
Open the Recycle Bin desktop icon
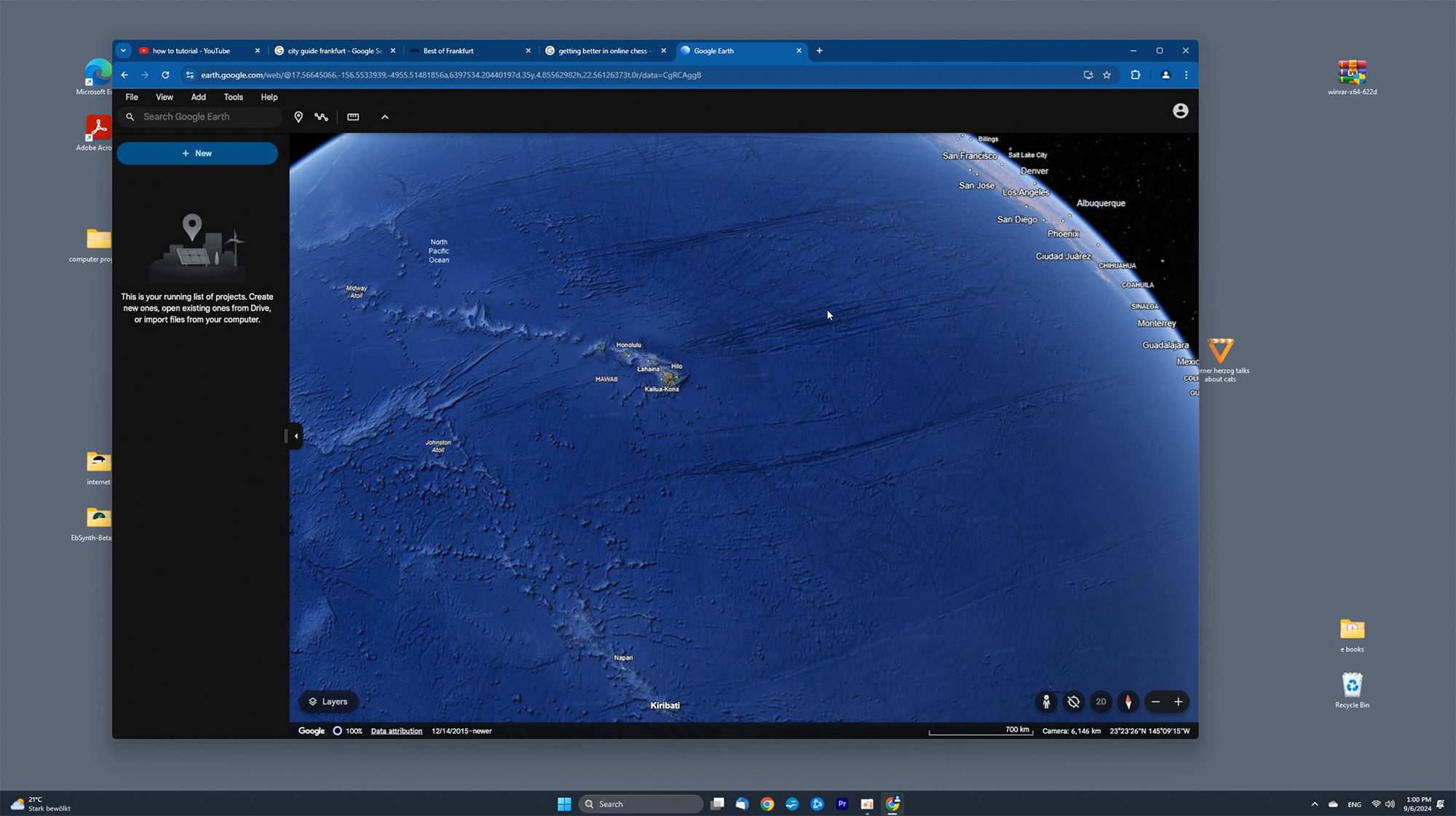coord(1352,690)
